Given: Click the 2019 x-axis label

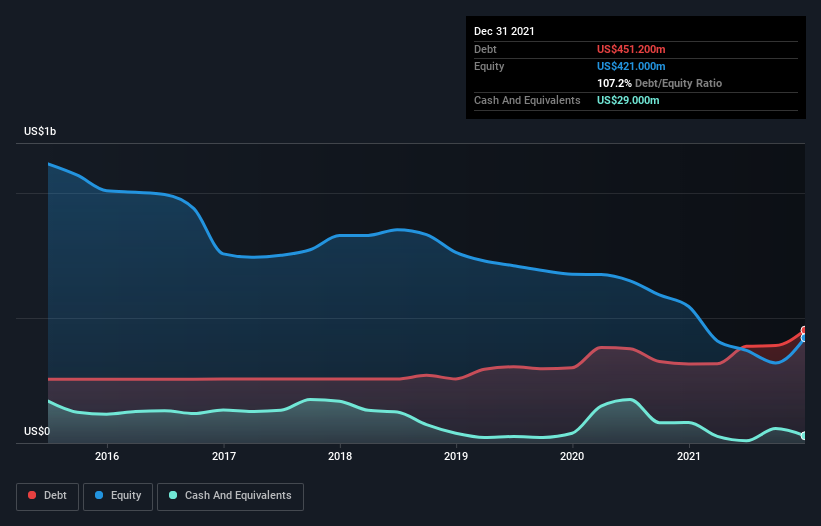Looking at the screenshot, I should 456,456.
